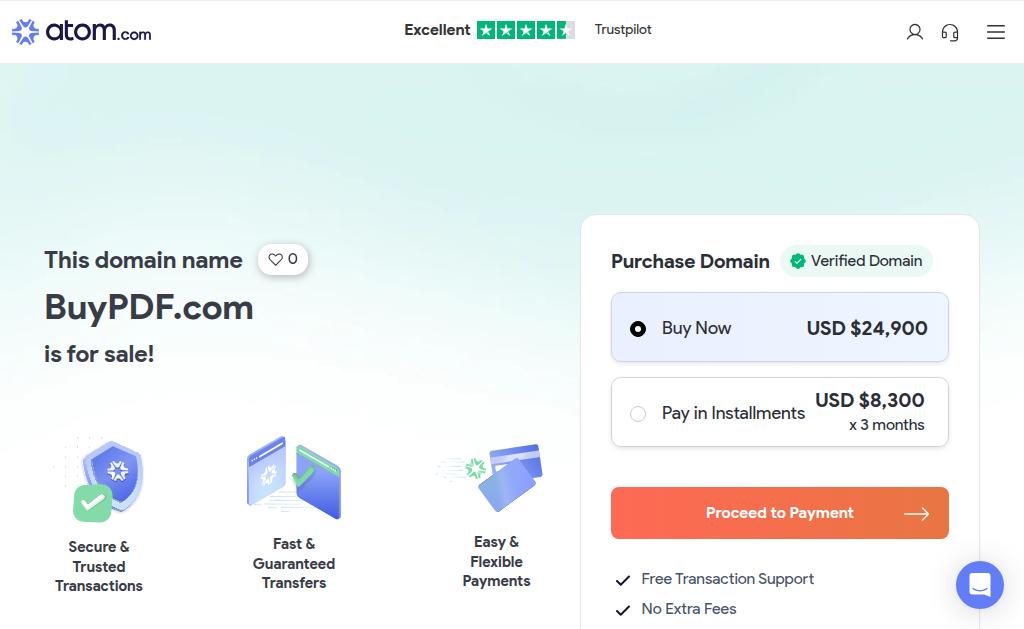Click the headset support icon

tap(950, 32)
